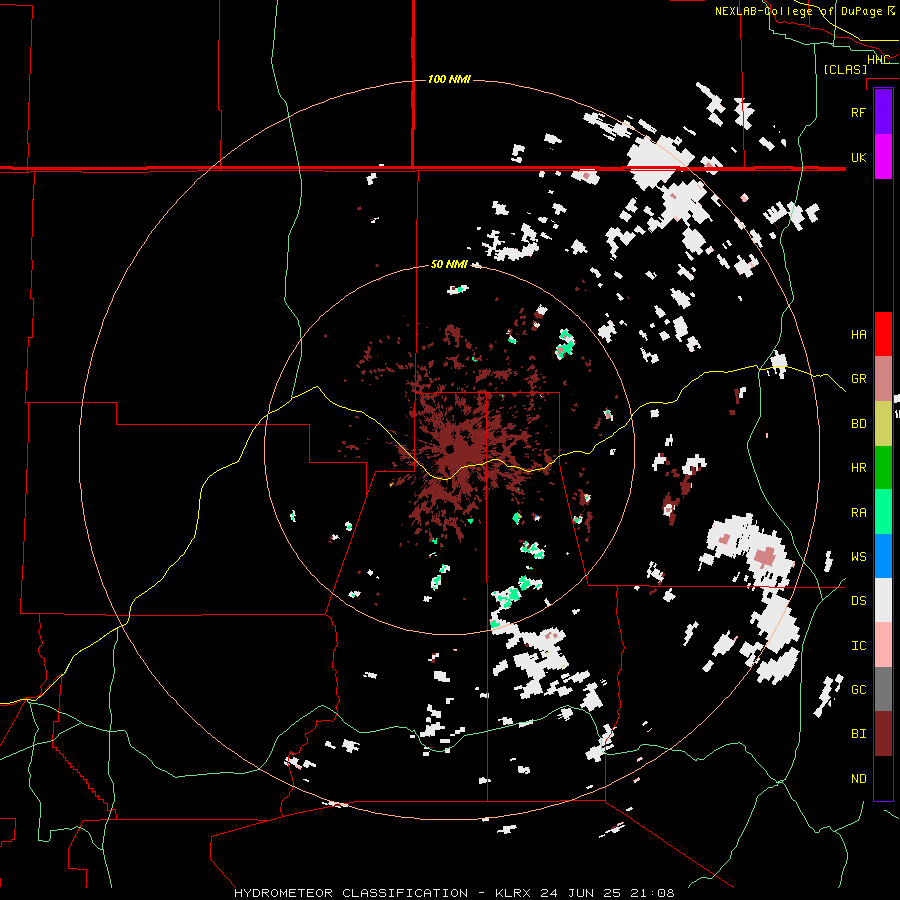Click the white DS legend swatch
The width and height of the screenshot is (900, 900).
coord(883,600)
